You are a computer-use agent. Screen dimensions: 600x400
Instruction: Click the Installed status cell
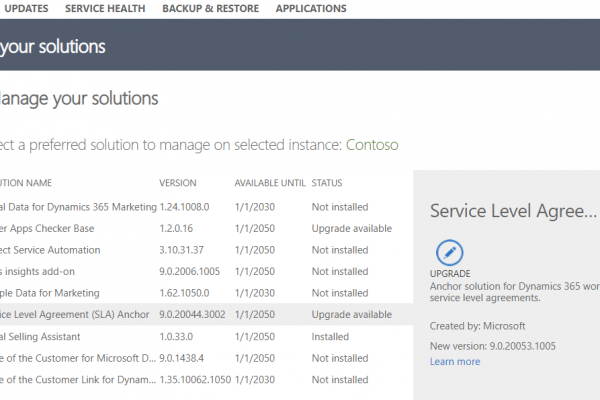(330, 337)
